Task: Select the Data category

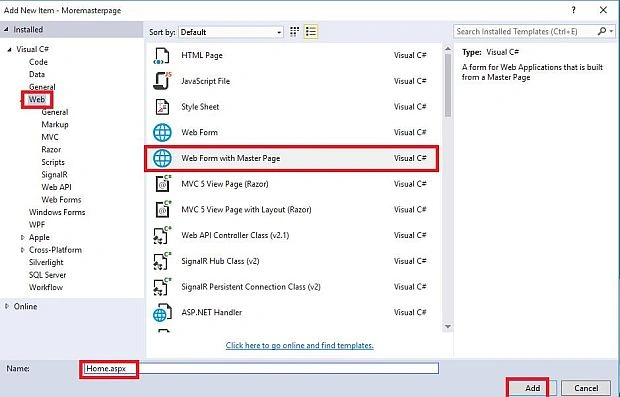Action: (x=37, y=74)
